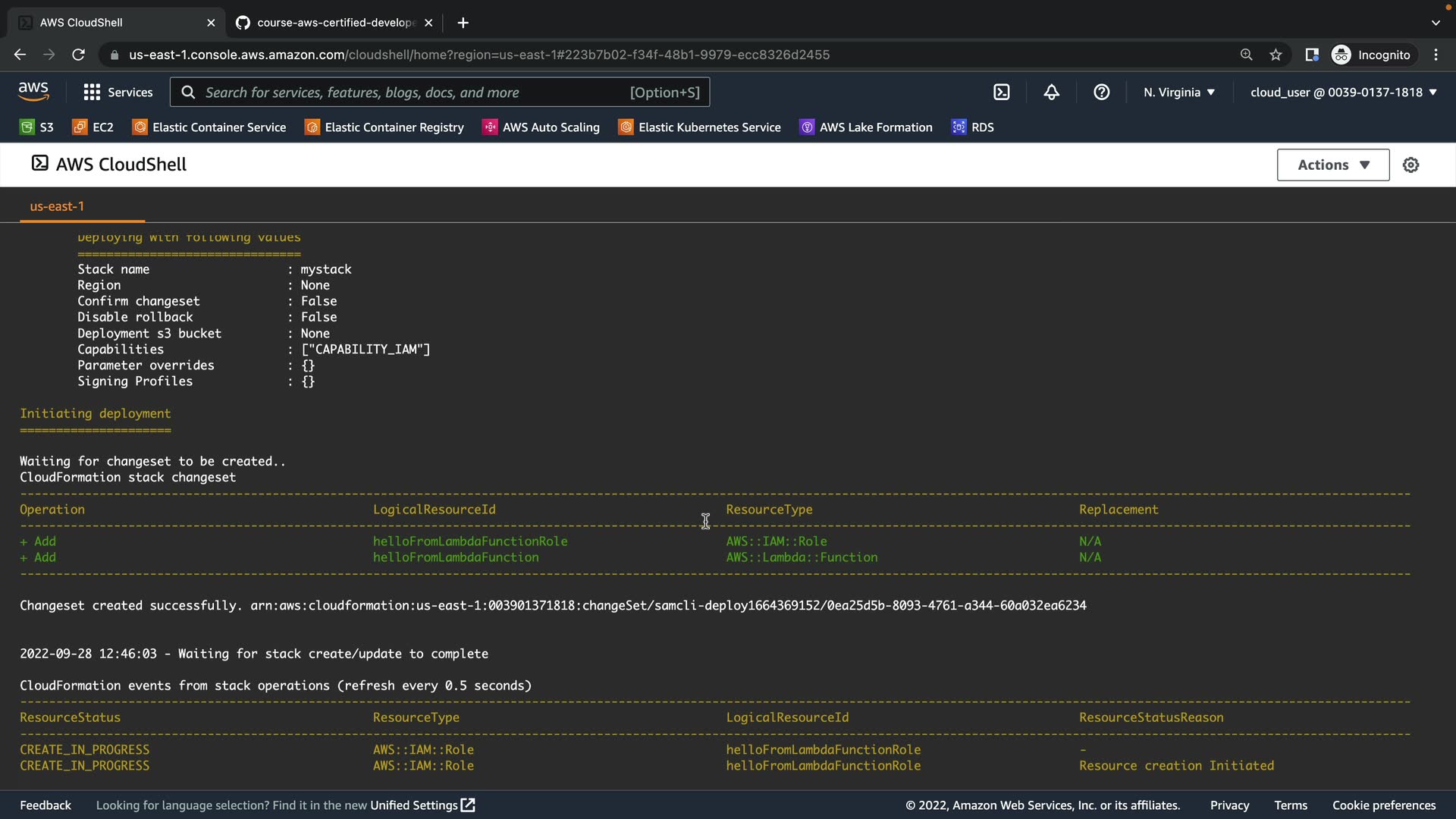Viewport: 1456px width, 819px height.
Task: Click the AWS logo home icon
Action: point(33,92)
